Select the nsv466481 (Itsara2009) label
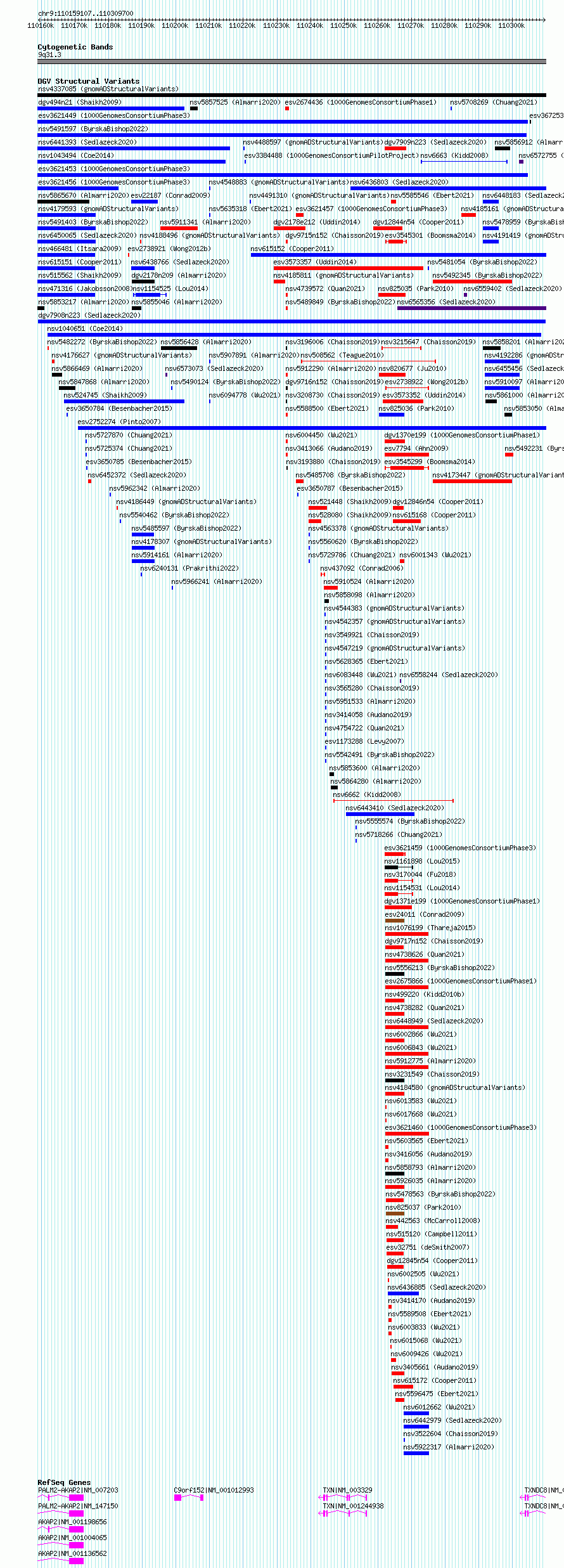 80,249
